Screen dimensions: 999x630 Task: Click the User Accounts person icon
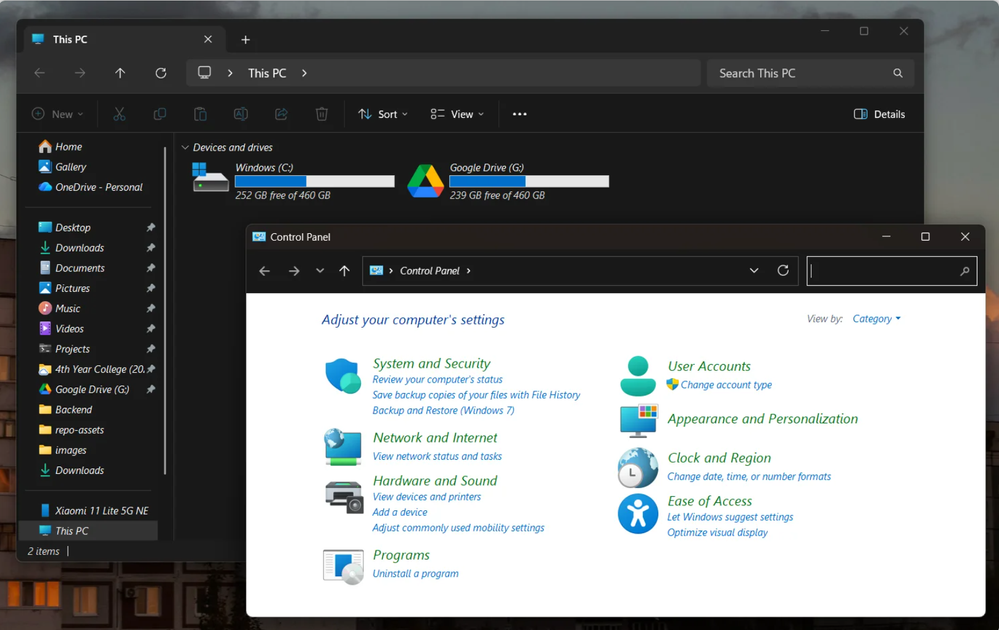point(638,376)
